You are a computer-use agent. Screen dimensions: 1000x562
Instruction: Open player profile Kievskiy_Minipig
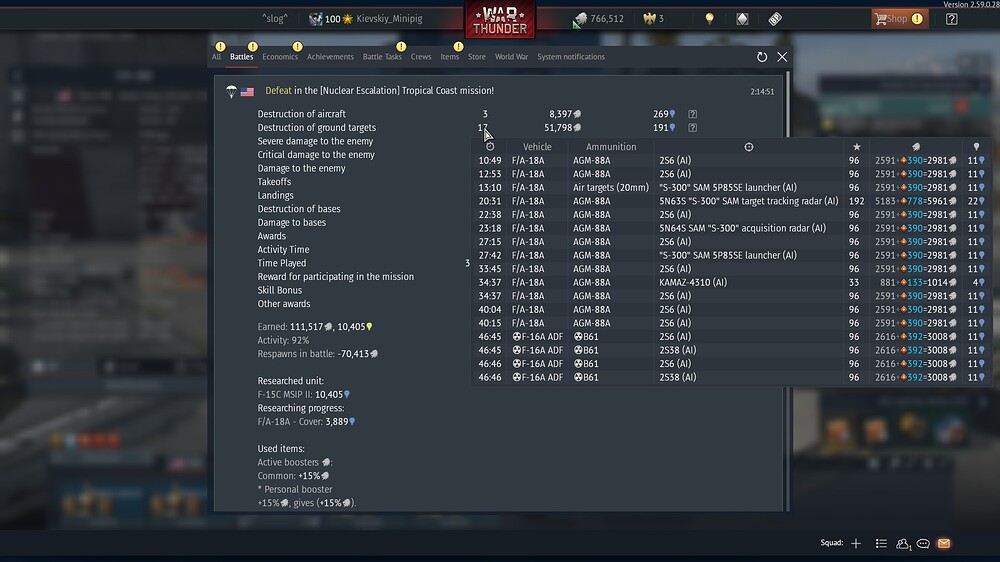[x=389, y=18]
